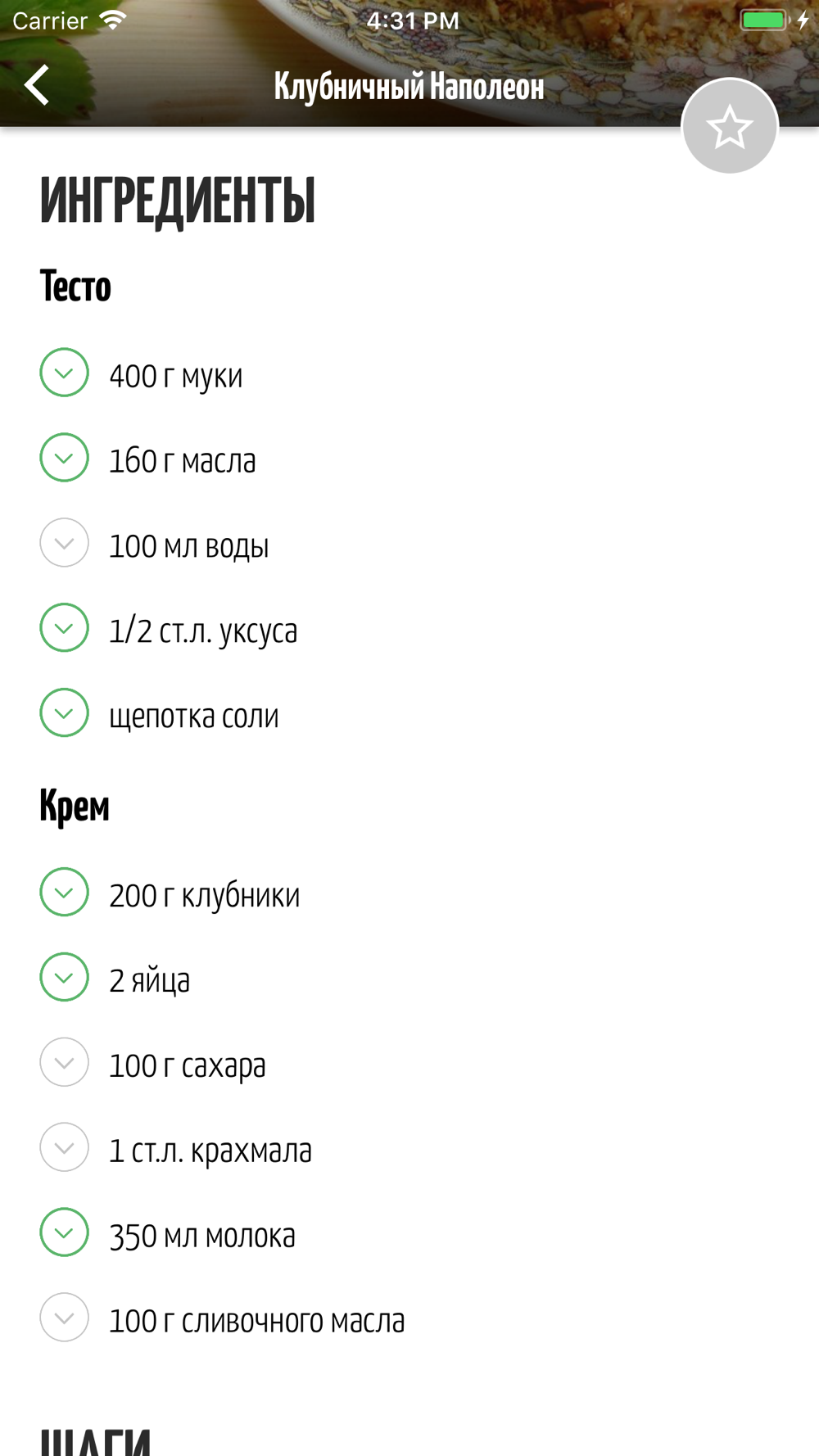Toggle the 350 мл молока chevron circle
The image size is (819, 1456).
point(64,1233)
